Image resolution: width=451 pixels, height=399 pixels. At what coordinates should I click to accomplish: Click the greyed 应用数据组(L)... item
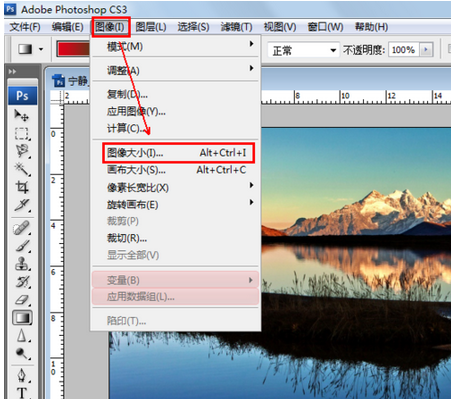[x=175, y=297]
